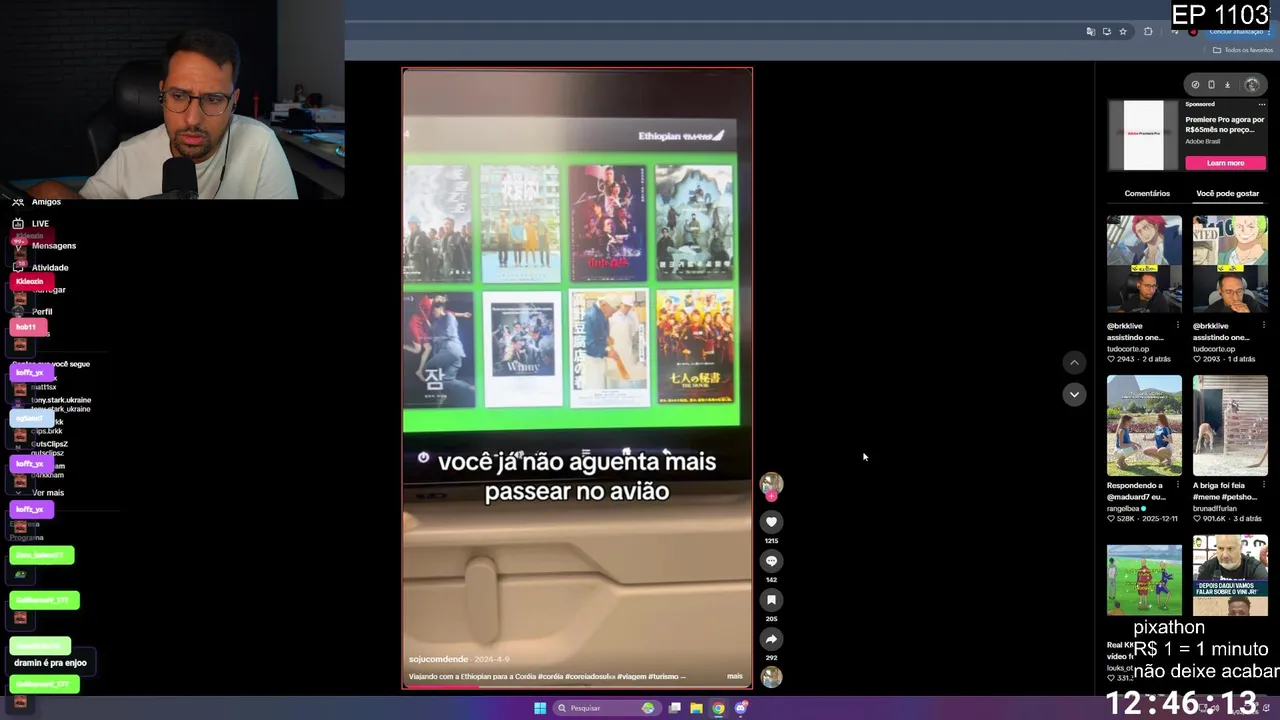Open the green-haired anime @brkklive thumbnail

click(x=1230, y=265)
